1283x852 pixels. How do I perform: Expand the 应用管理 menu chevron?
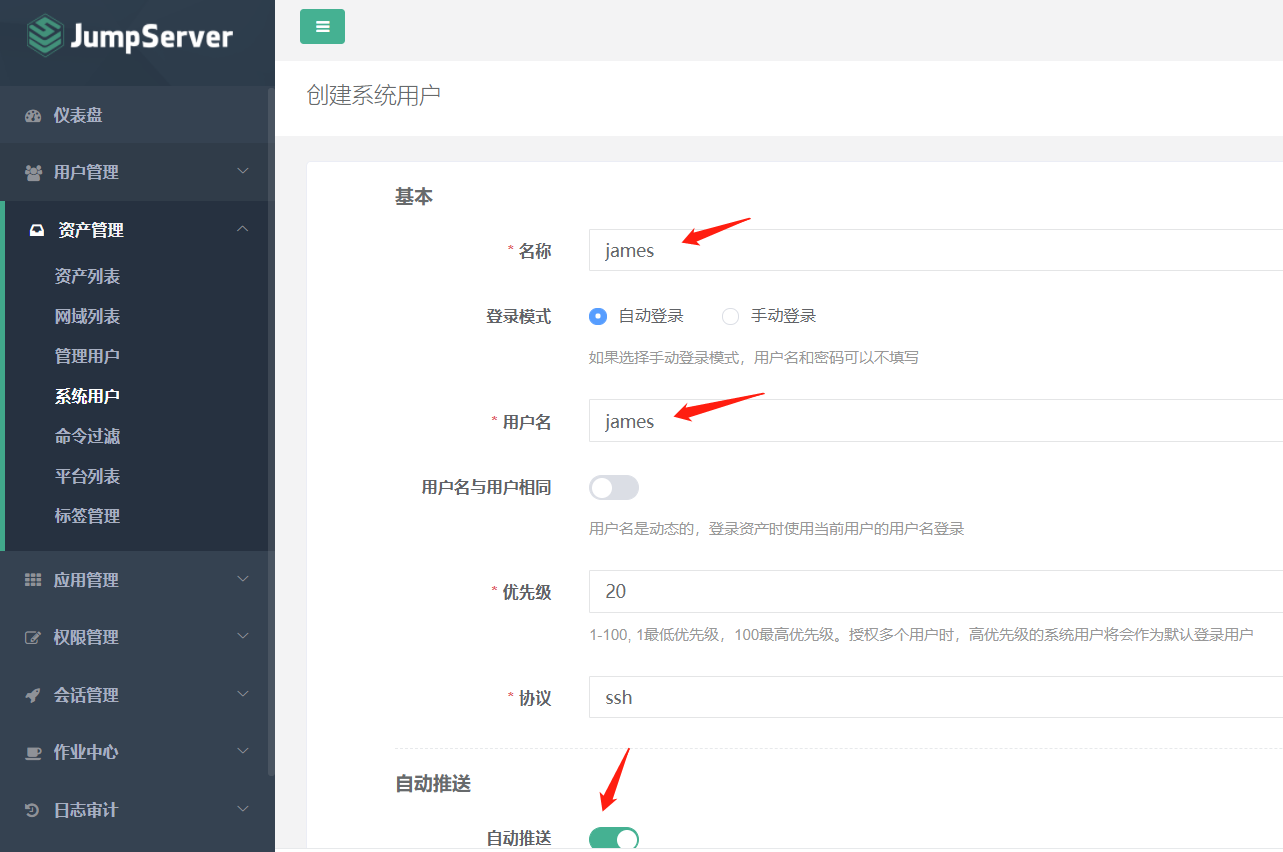pos(243,579)
